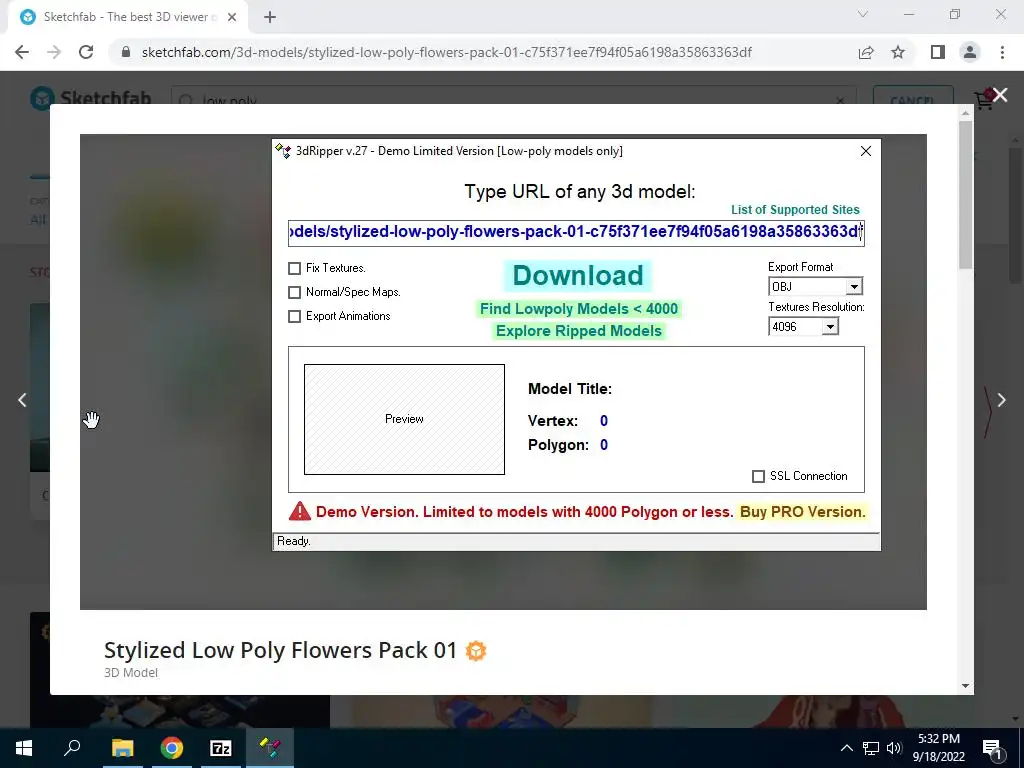Go to next model with right arrow
Viewport: 1024px width, 768px height.
click(x=1001, y=400)
